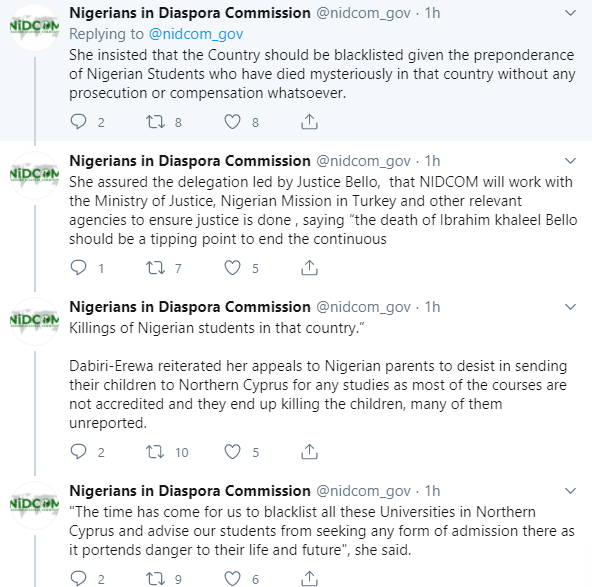Reply to the Dabiri-Erewa Northern Cyprus tweet
Image resolution: width=592 pixels, height=587 pixels.
(79, 451)
